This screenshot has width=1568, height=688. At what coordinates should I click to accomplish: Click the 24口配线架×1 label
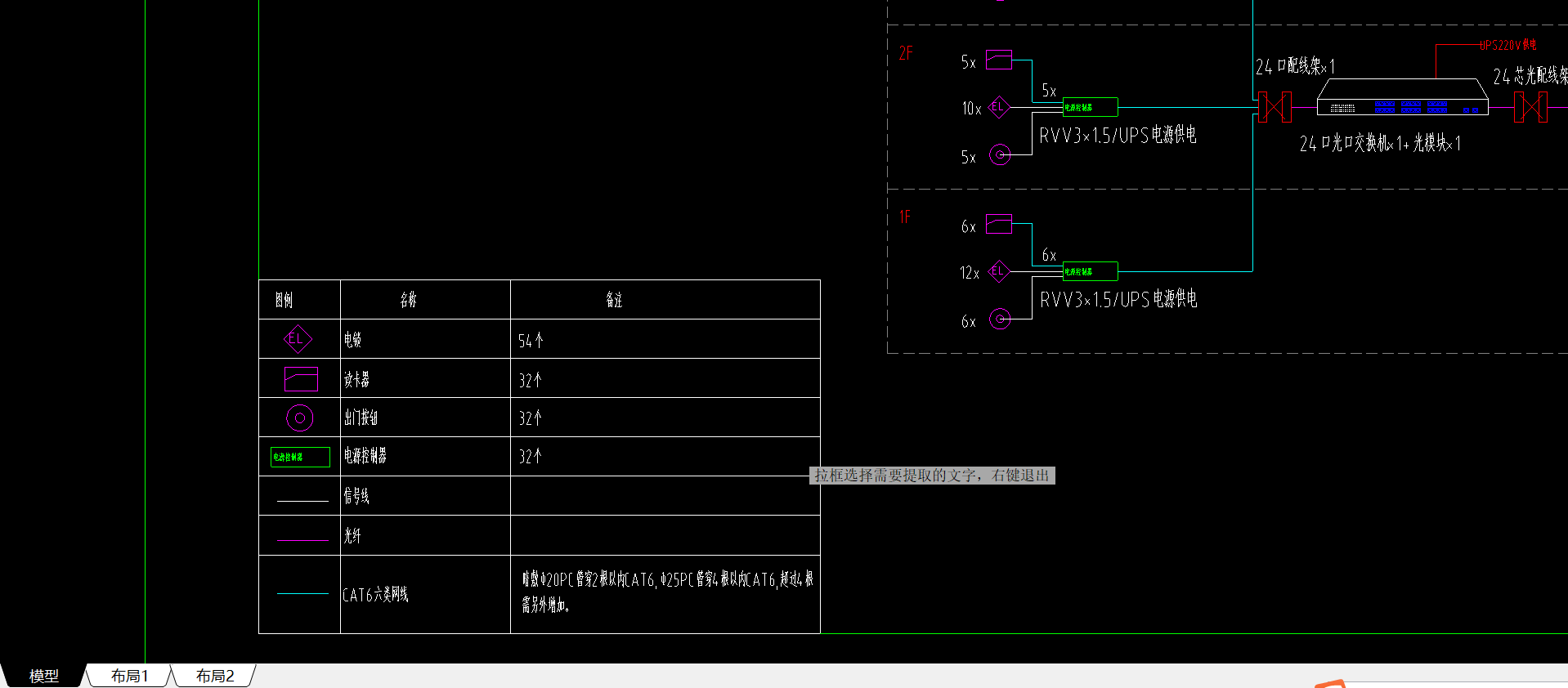[x=1295, y=66]
